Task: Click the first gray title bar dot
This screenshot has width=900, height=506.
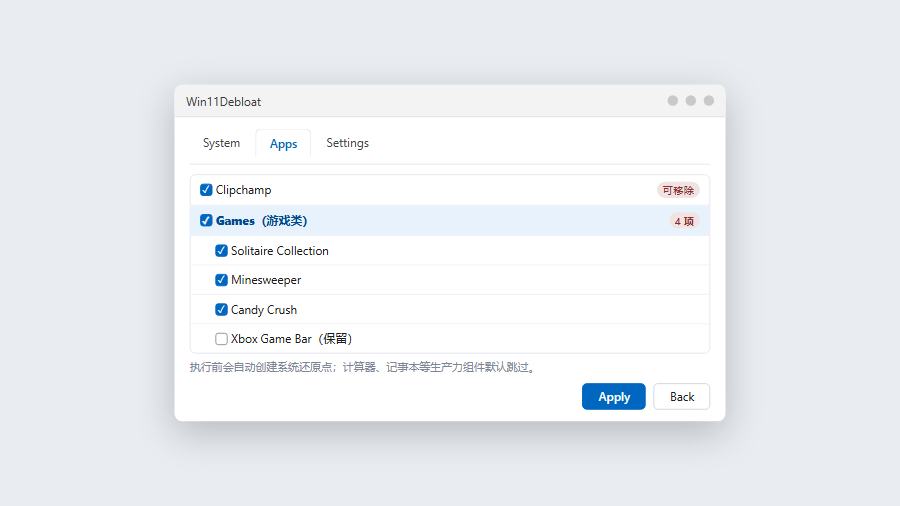Action: (x=673, y=101)
